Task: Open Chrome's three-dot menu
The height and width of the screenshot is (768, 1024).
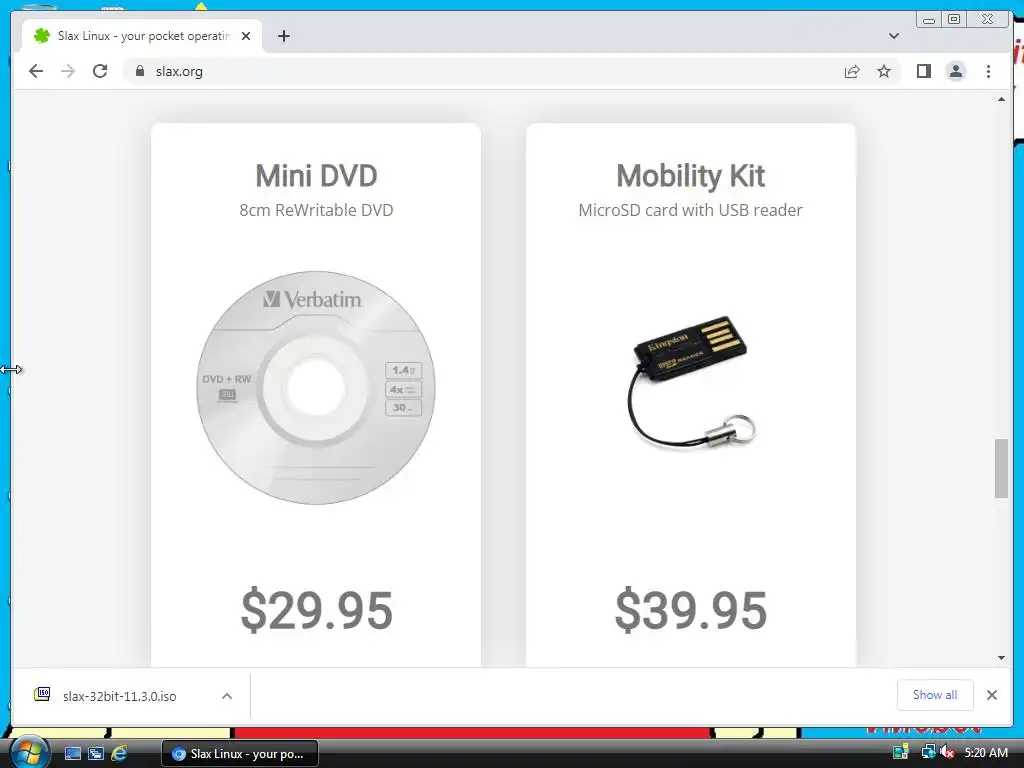Action: 988,71
